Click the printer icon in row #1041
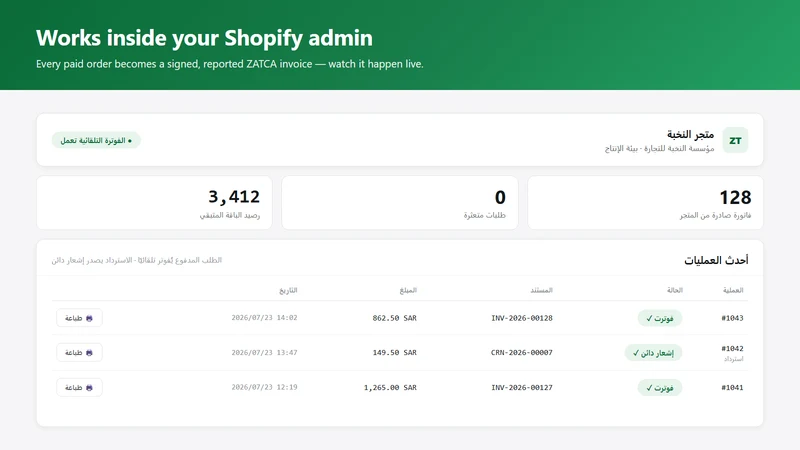The width and height of the screenshot is (800, 450). 89,388
